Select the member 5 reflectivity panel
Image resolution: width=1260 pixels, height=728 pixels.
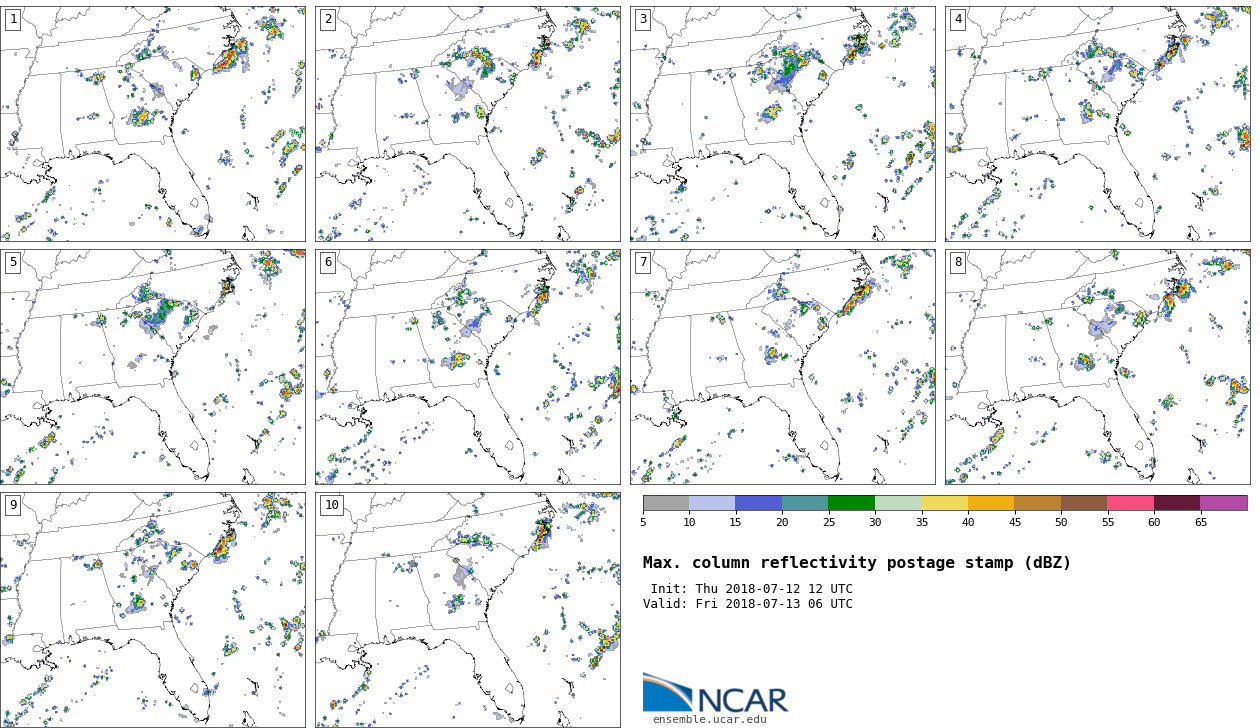153,367
